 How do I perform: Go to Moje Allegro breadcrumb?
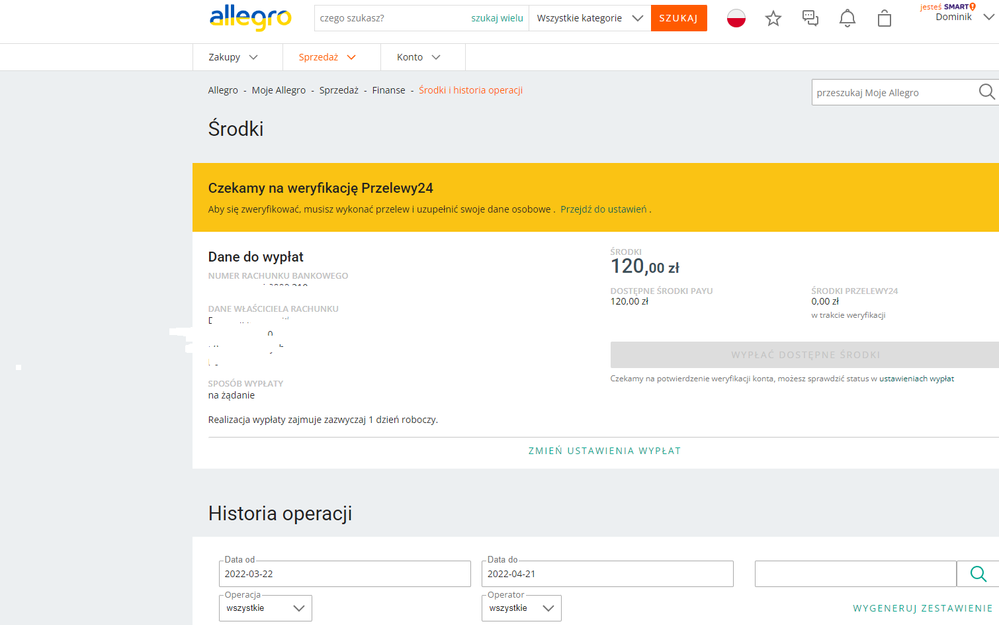coord(278,90)
